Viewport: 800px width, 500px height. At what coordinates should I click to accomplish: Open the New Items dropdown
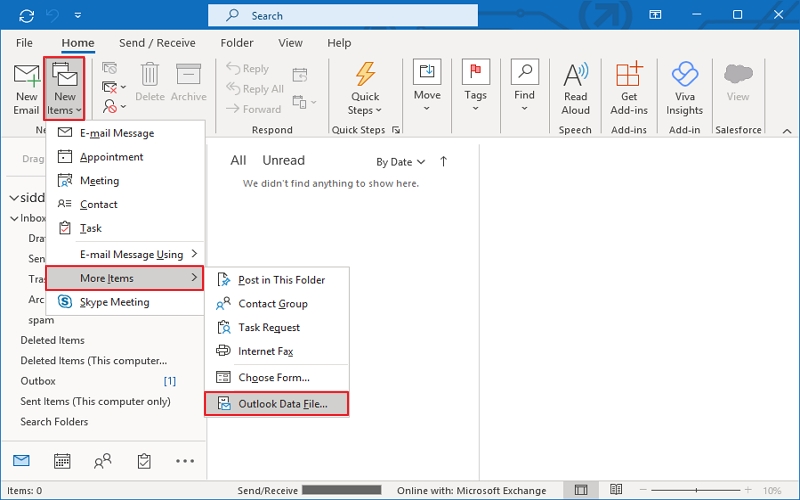(64, 89)
